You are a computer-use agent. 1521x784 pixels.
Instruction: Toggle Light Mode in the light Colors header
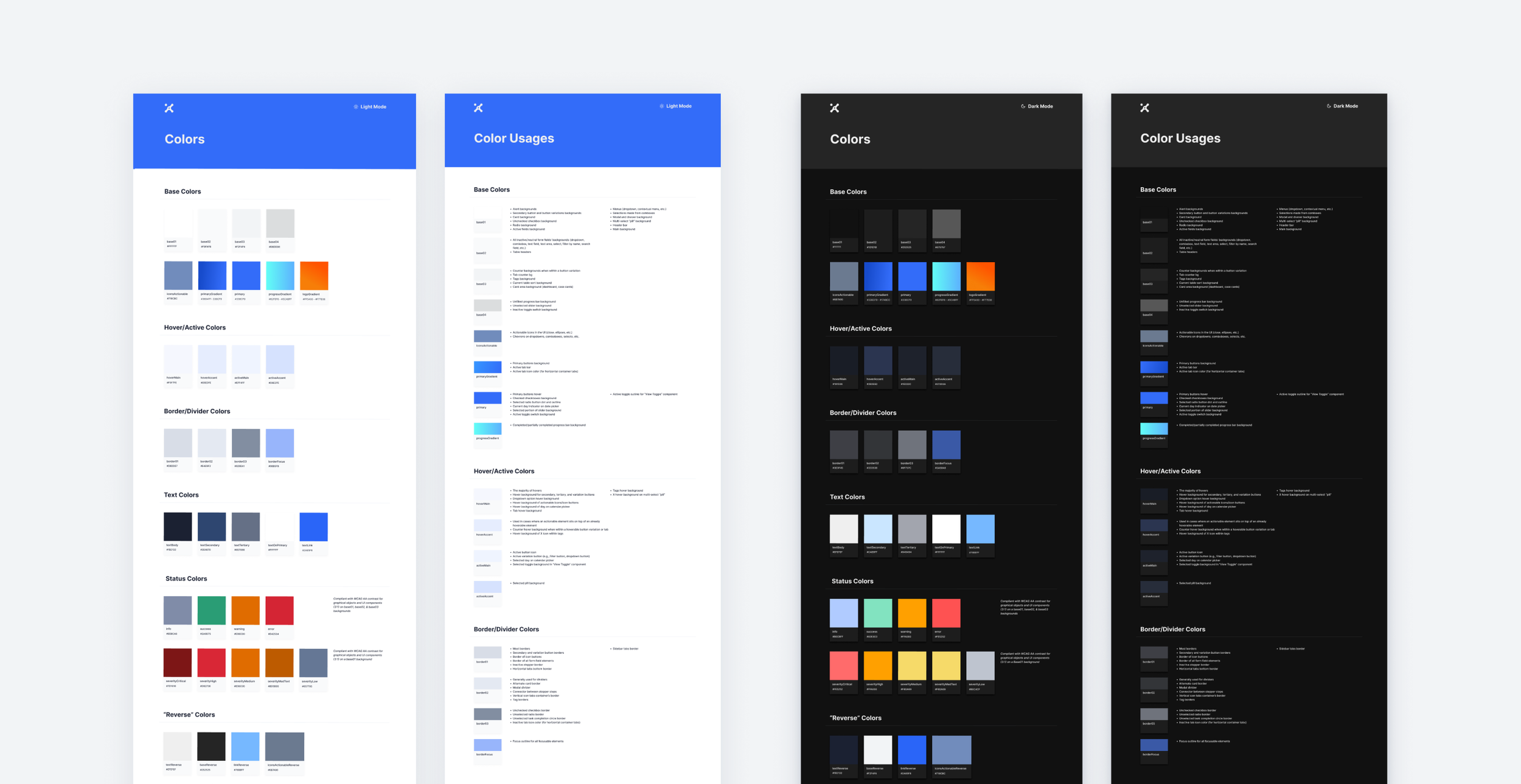click(370, 107)
